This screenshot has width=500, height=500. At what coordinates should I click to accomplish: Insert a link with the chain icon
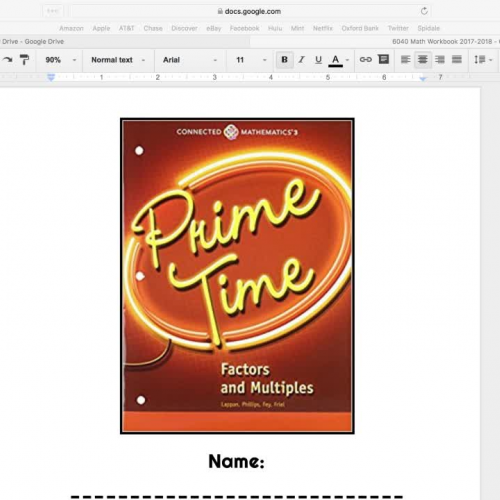[366, 60]
